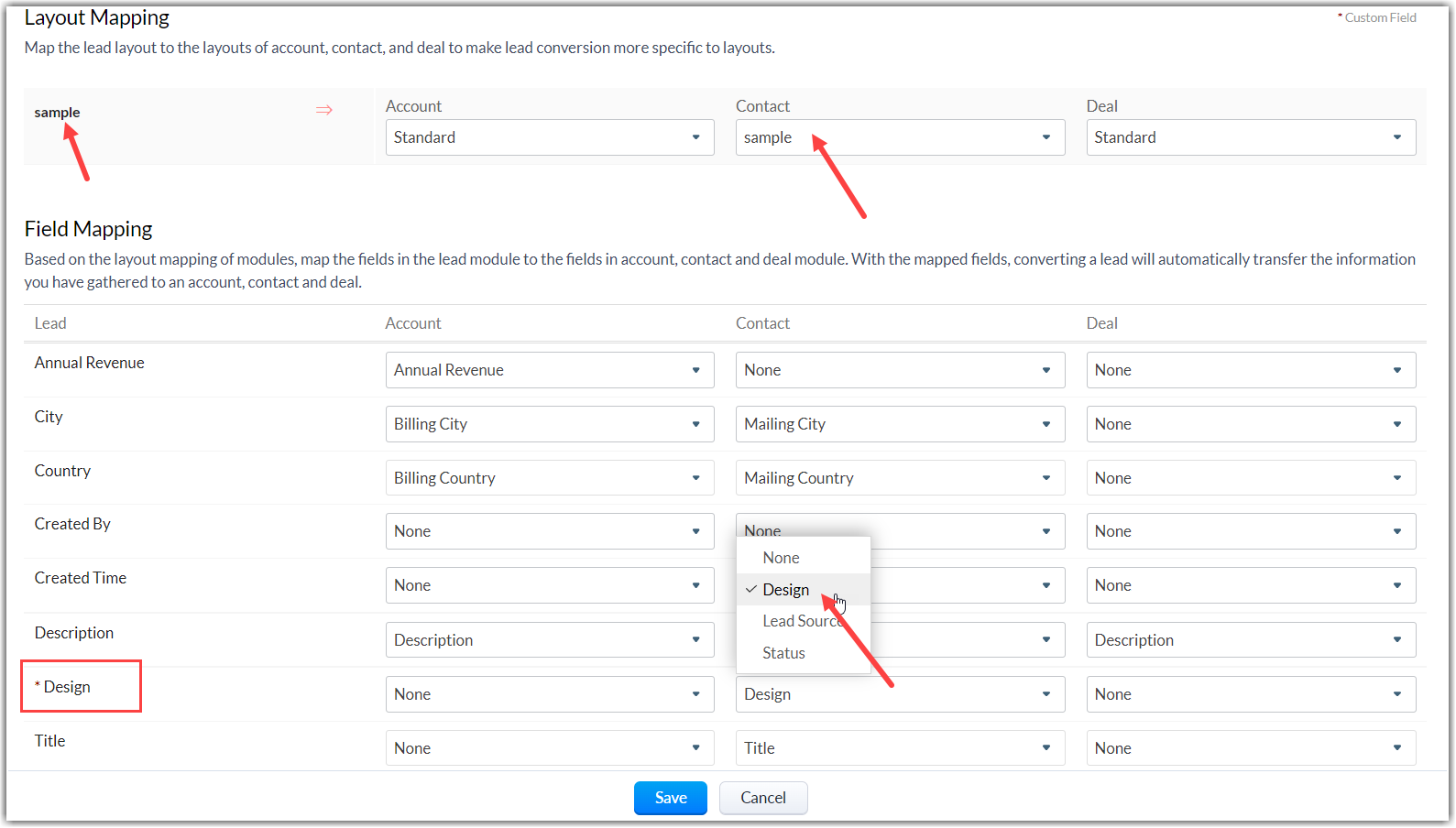Click caret on Design Account None dropdown
This screenshot has width=1456, height=828.
695,694
